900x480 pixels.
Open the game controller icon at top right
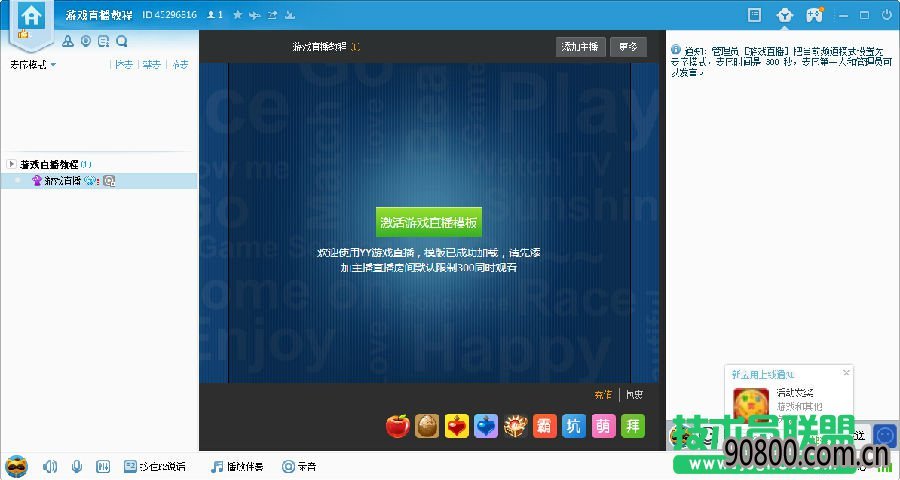[814, 15]
